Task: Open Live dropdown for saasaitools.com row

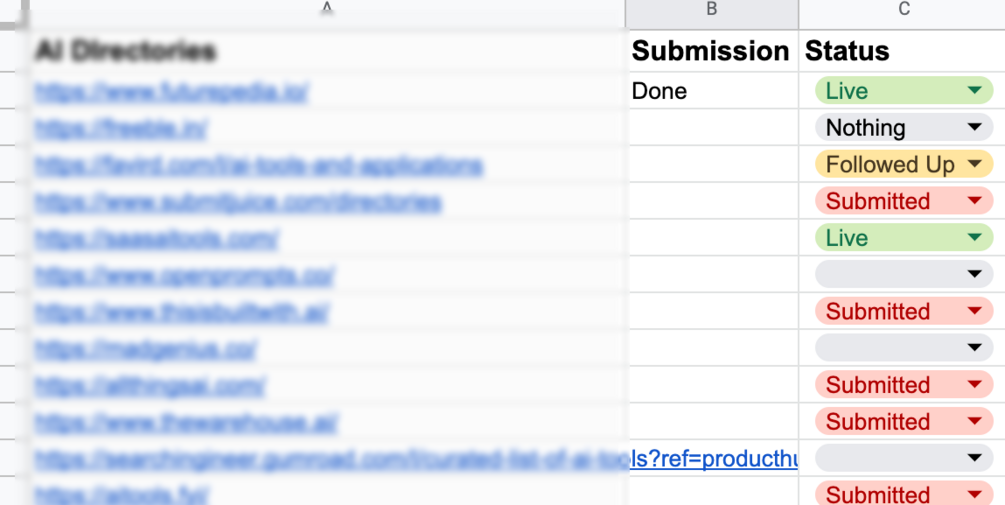Action: tap(904, 238)
